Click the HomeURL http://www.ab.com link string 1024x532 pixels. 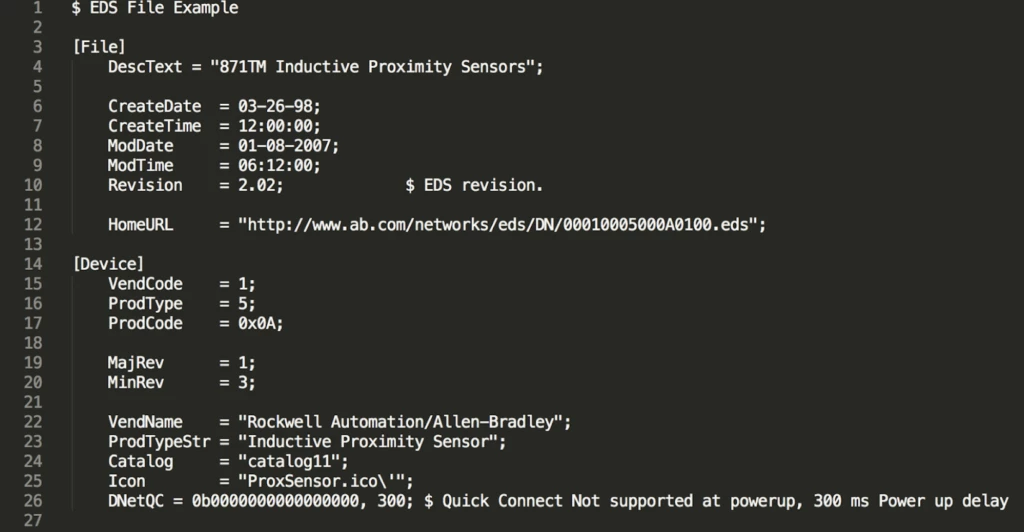coord(502,225)
